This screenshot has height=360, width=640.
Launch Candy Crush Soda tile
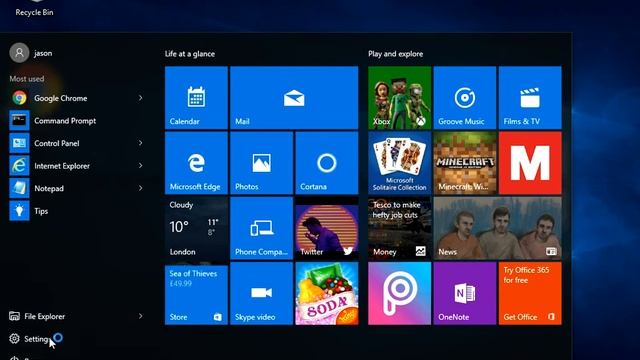click(x=327, y=293)
